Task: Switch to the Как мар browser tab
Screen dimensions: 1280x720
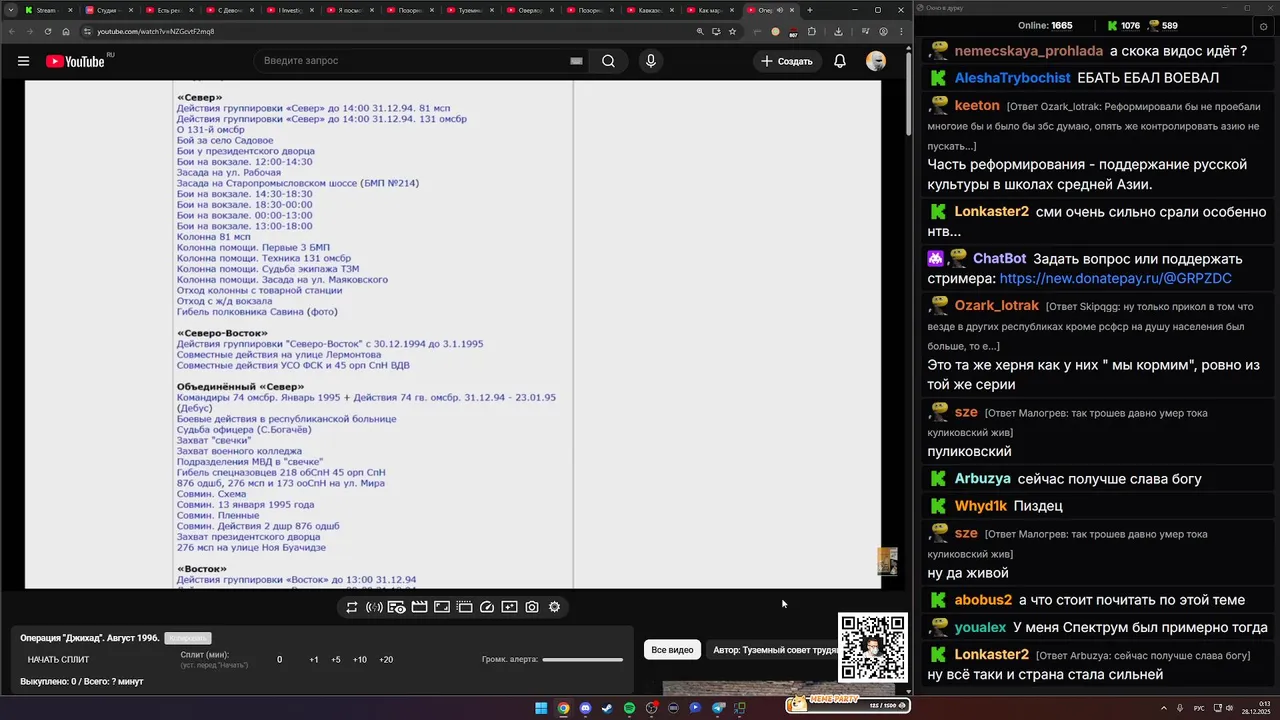Action: pyautogui.click(x=709, y=10)
